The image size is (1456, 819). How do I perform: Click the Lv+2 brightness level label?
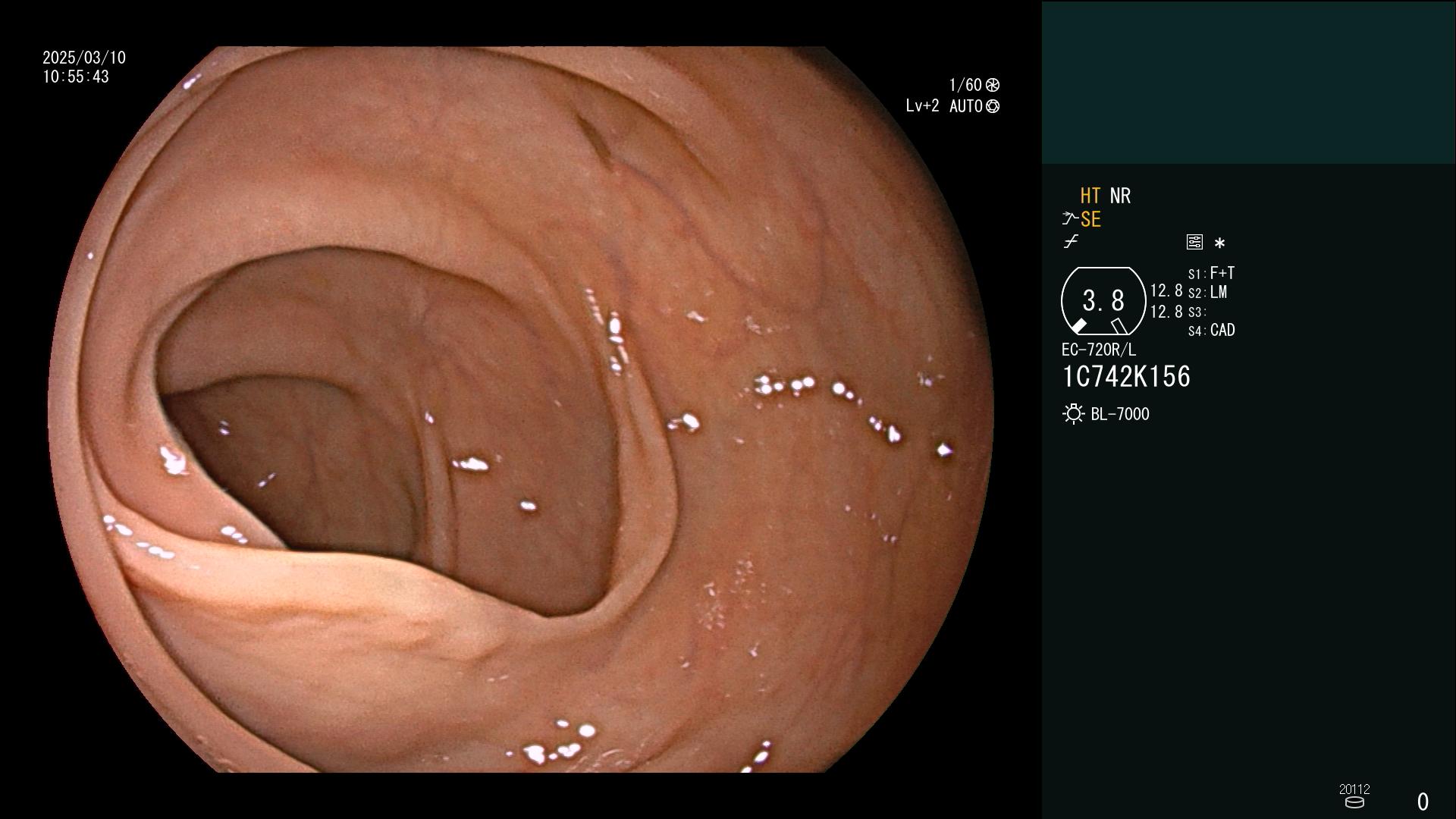click(922, 106)
